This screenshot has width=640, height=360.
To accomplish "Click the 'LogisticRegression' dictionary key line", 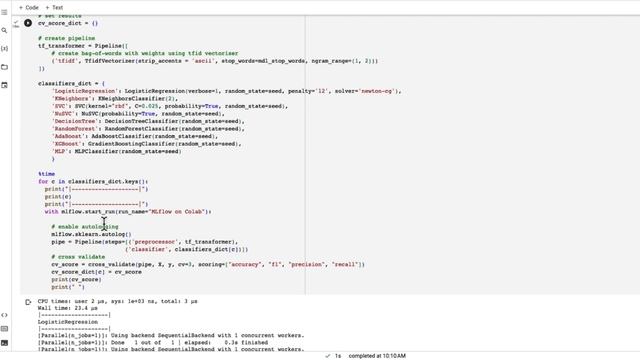I will click(x=226, y=91).
